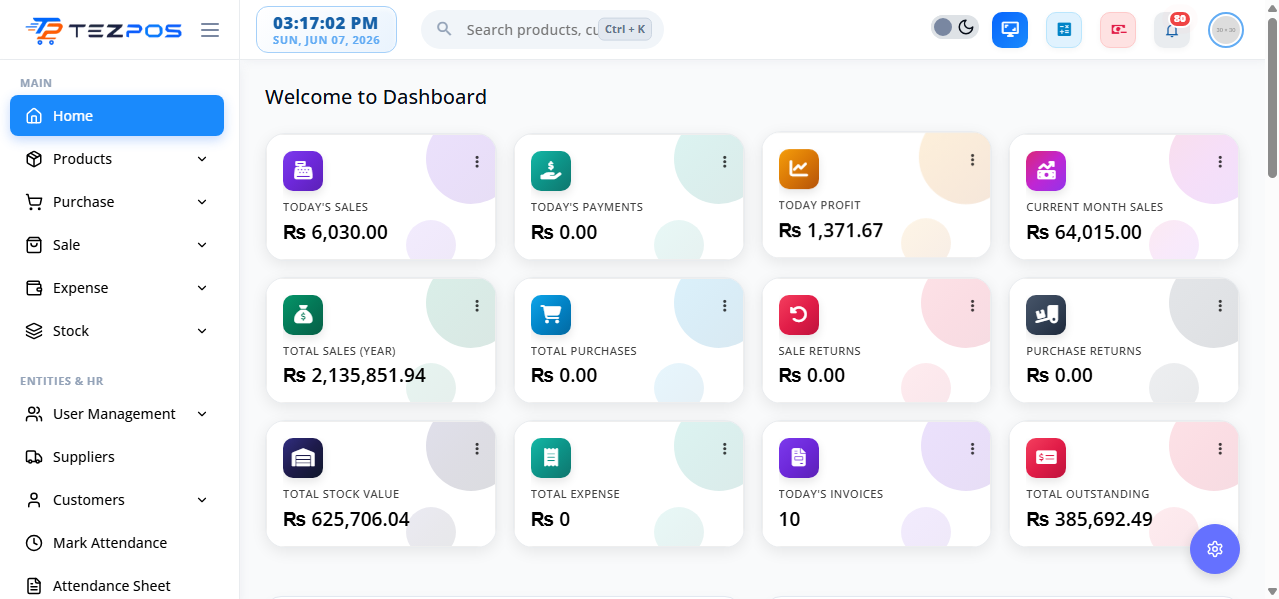Expand Sale submenu chevron

[x=202, y=245]
